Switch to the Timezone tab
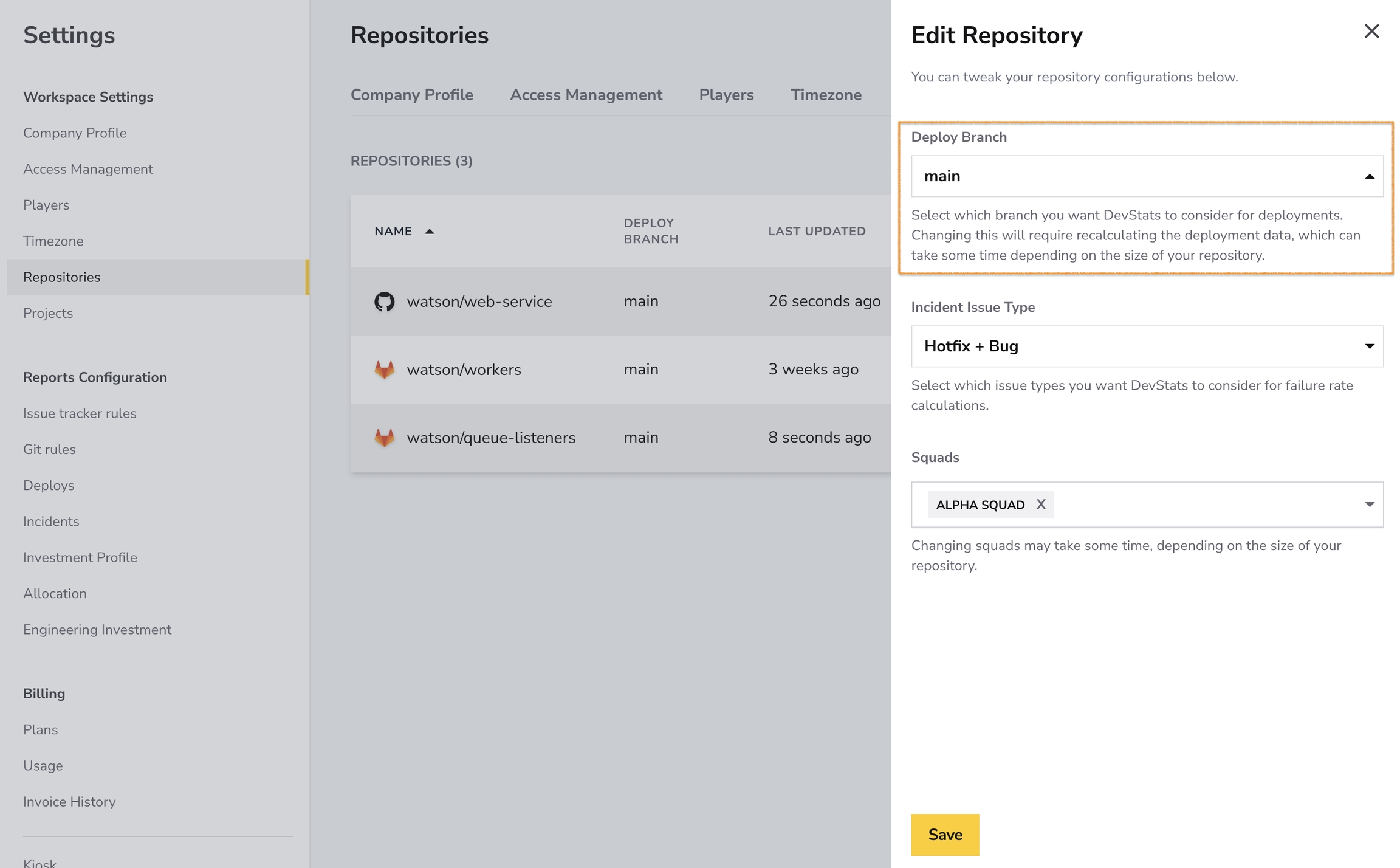Viewport: 1400px width, 868px height. 826,95
